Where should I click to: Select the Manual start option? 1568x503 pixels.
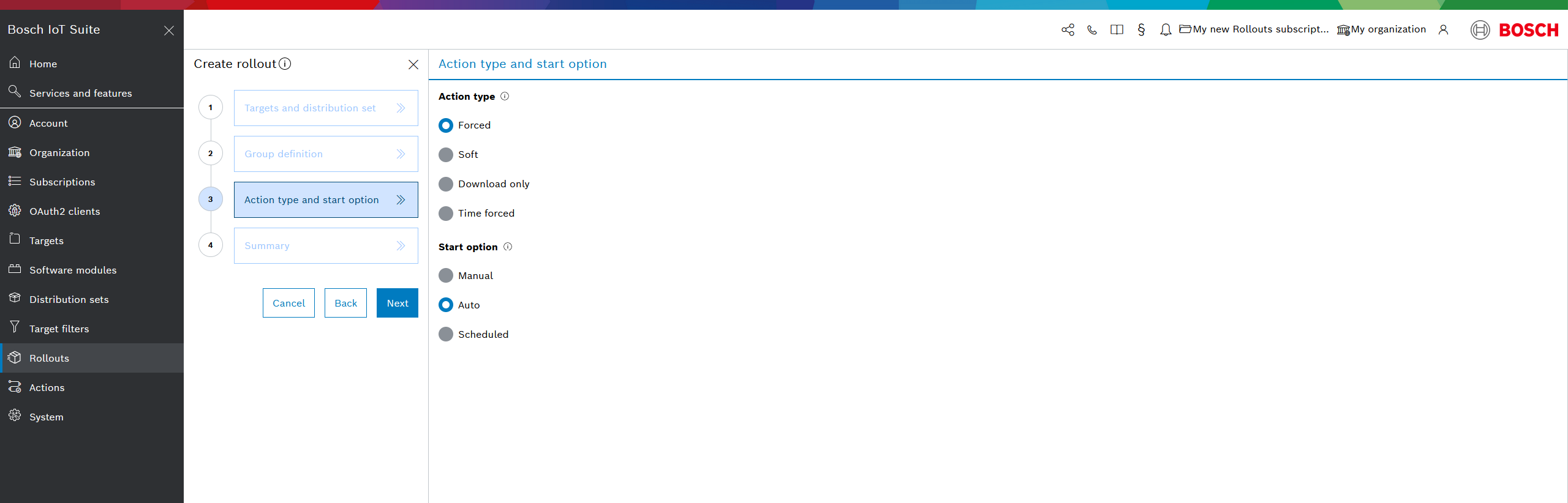pos(446,275)
